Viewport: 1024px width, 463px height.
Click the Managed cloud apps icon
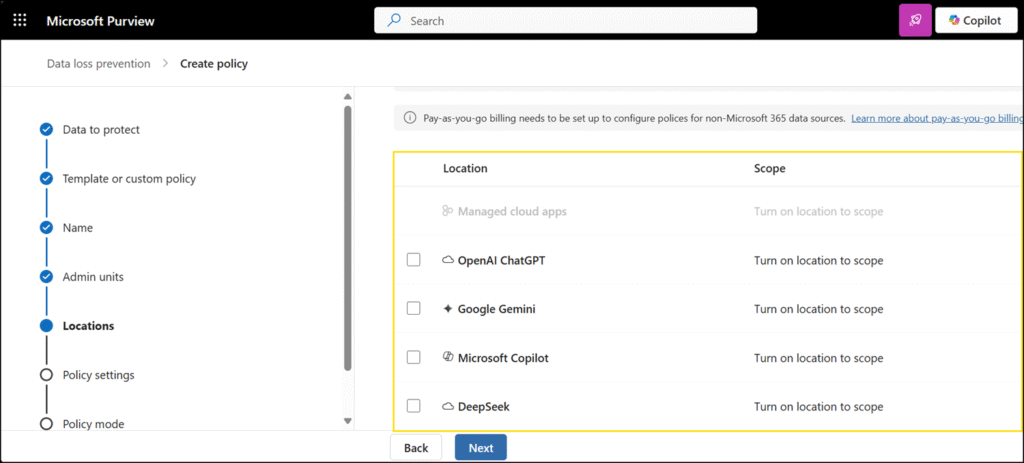click(x=447, y=211)
